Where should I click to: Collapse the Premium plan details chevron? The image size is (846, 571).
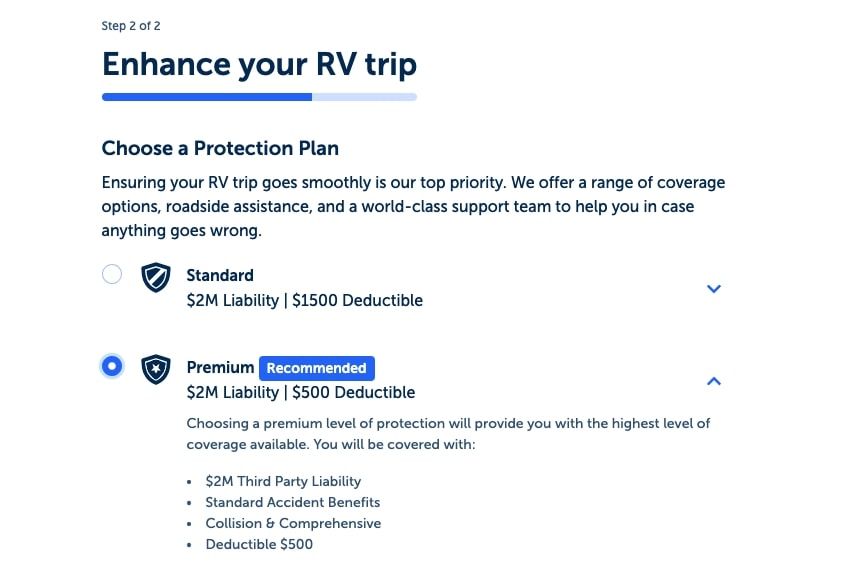point(713,381)
